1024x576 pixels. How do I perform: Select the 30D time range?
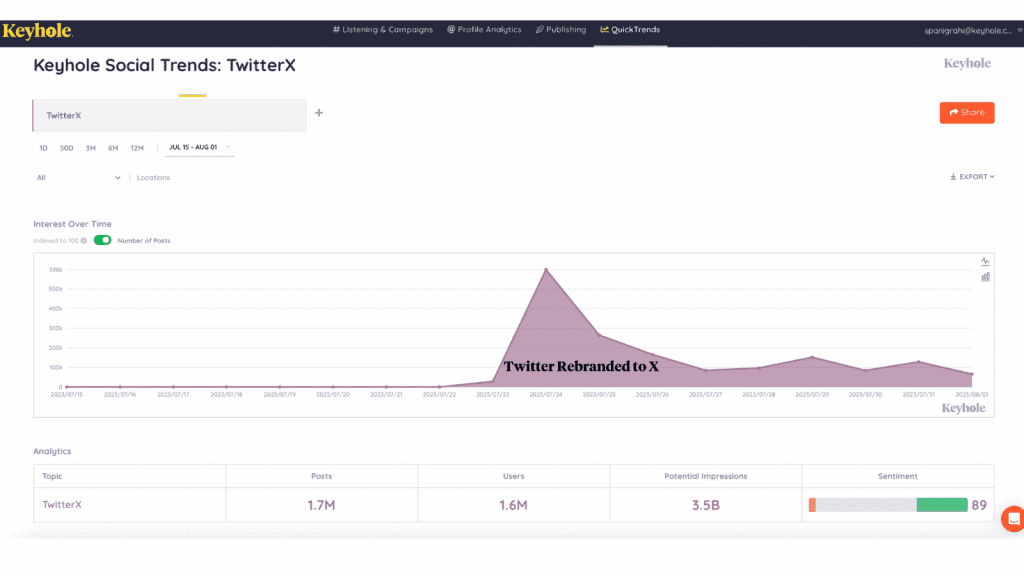[67, 148]
